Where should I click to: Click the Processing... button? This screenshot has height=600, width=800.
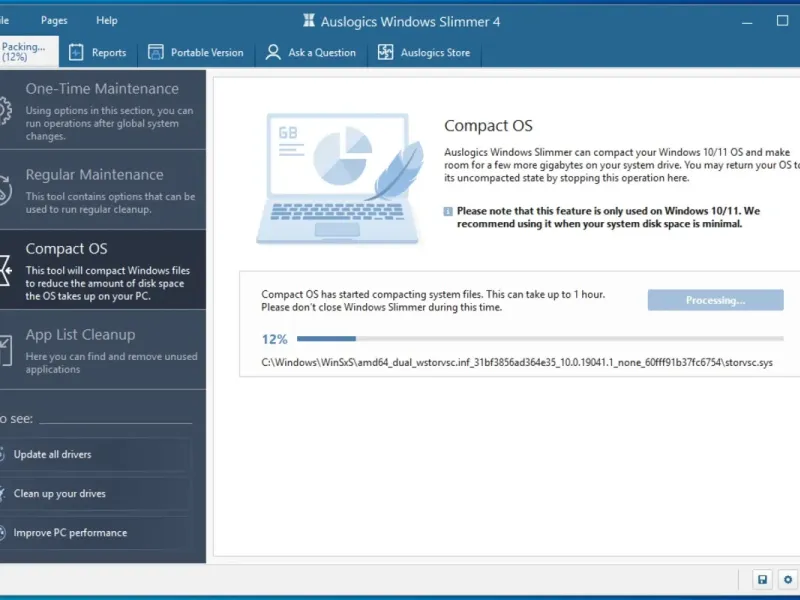click(715, 300)
